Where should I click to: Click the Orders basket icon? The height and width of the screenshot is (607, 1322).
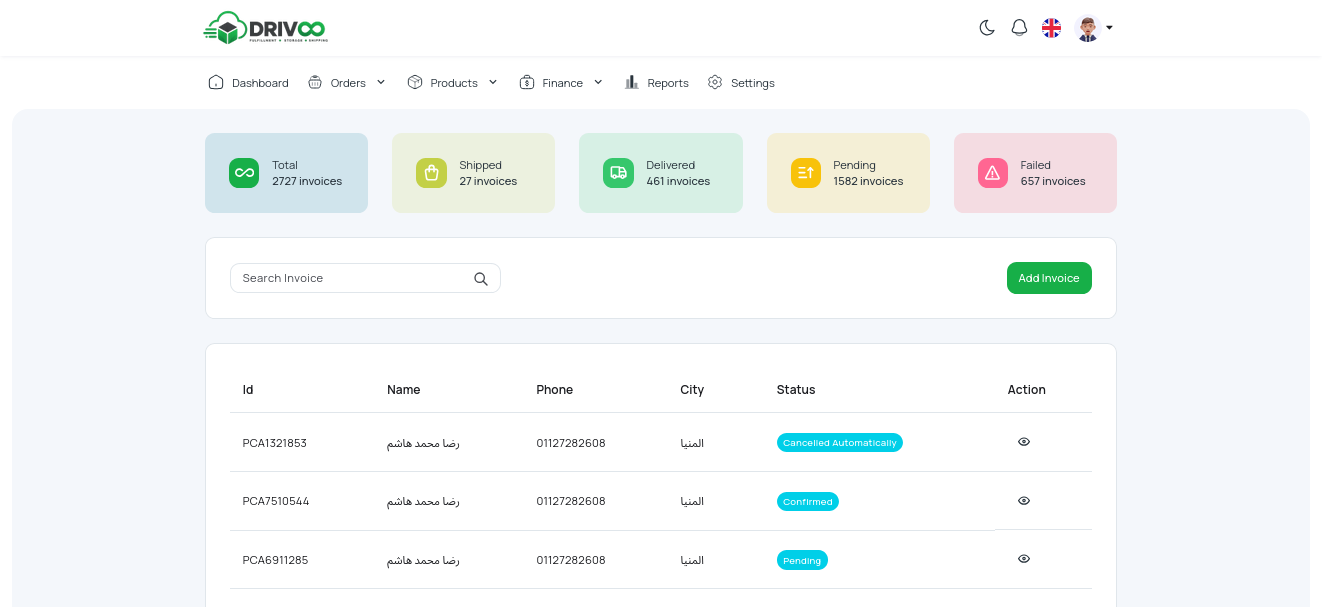click(315, 82)
